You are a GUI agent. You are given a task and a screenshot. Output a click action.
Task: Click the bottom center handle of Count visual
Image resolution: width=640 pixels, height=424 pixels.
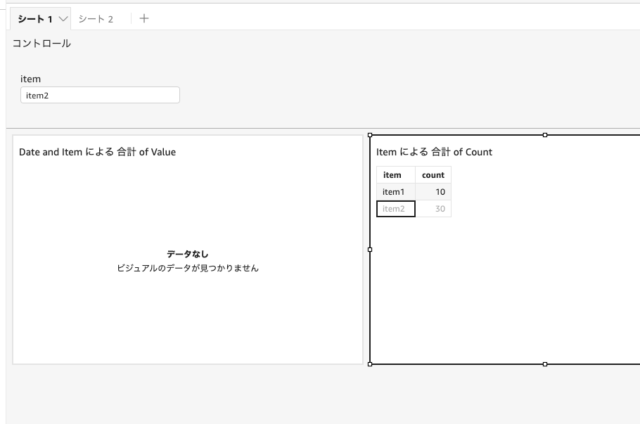[545, 364]
